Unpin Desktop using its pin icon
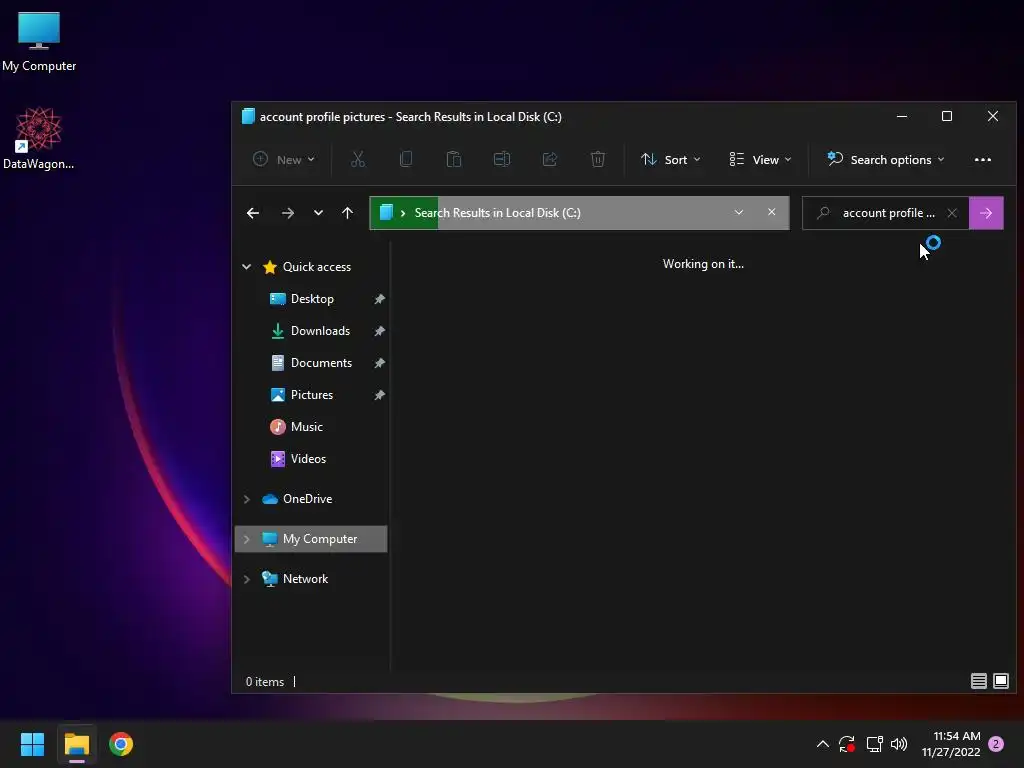This screenshot has height=768, width=1024. [379, 299]
